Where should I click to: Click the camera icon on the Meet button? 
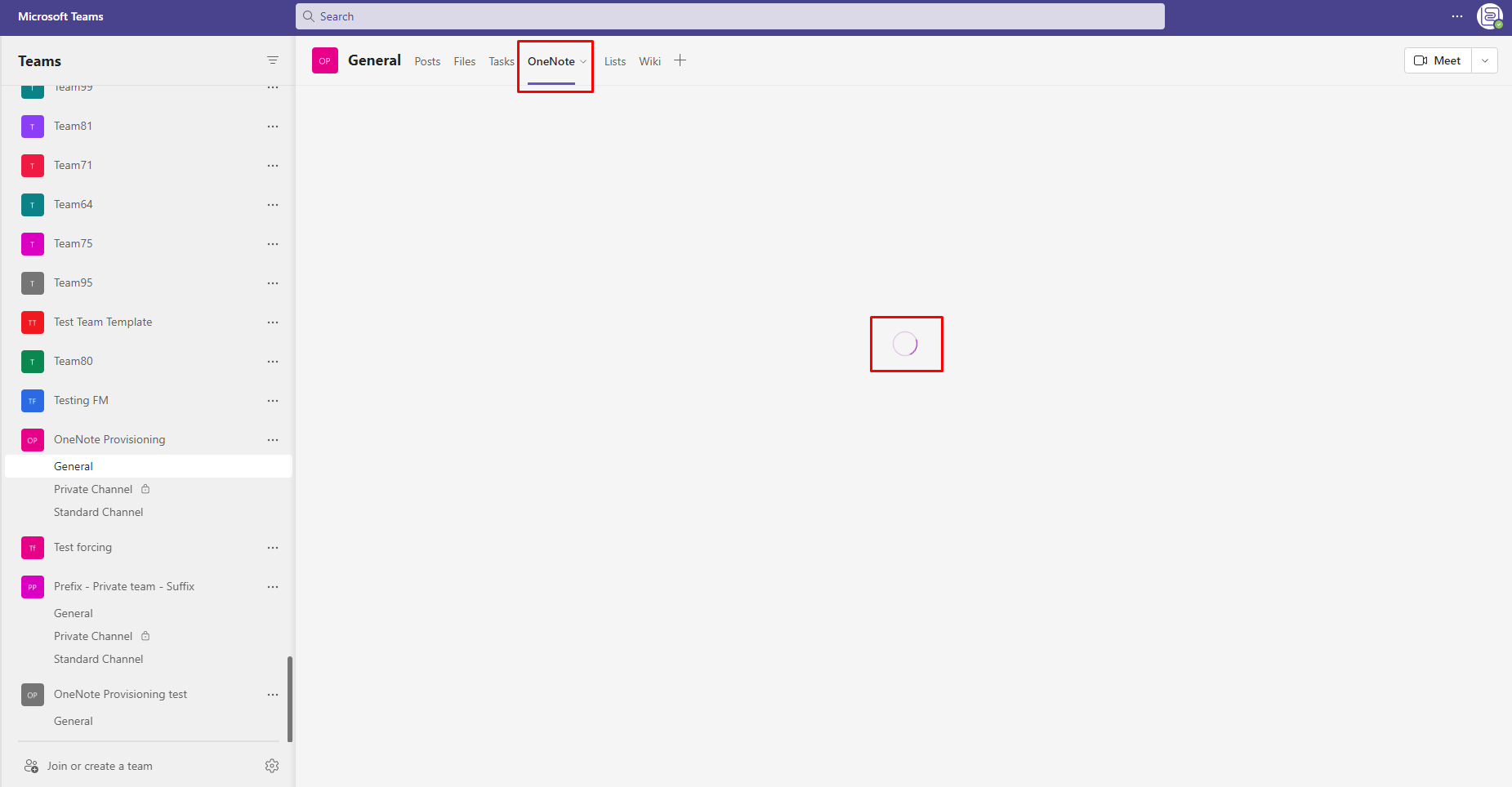click(x=1421, y=60)
